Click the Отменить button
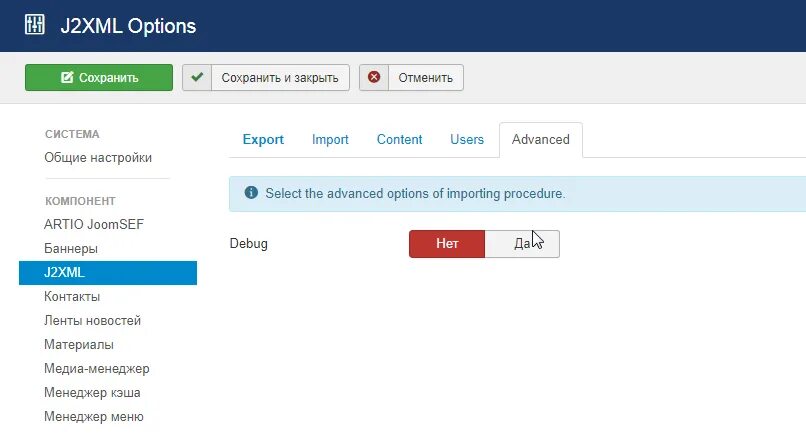 (x=411, y=78)
